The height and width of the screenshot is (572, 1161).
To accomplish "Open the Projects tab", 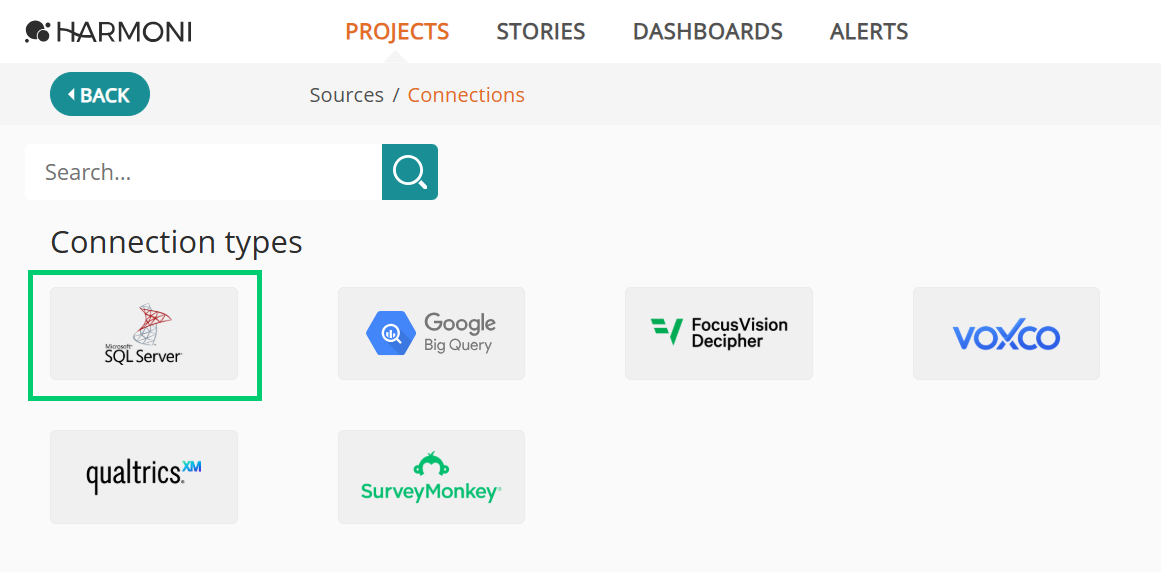I will 397,32.
